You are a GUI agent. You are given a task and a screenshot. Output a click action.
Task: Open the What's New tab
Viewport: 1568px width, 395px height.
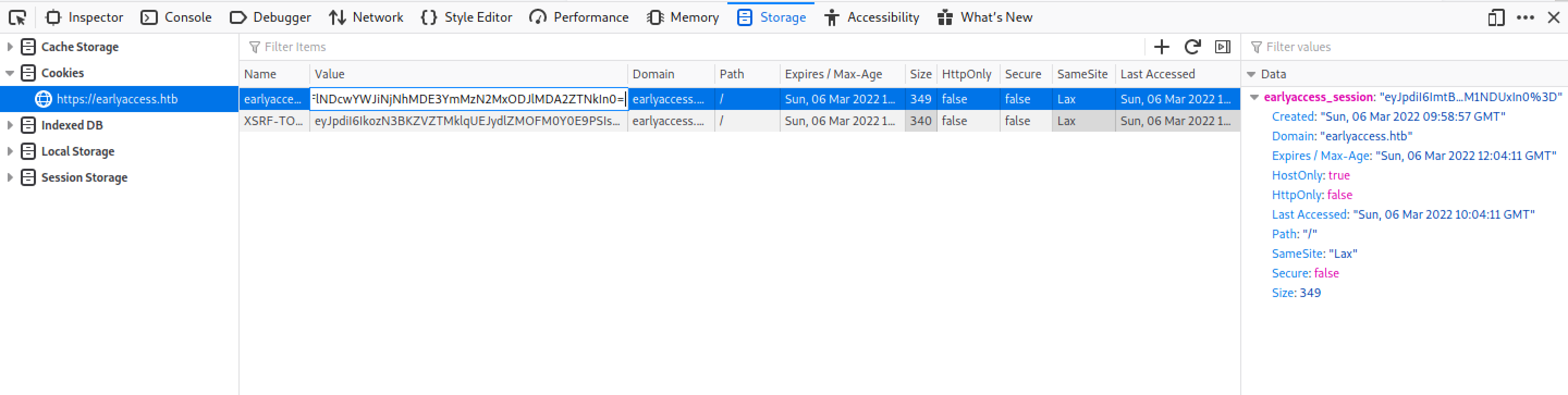click(x=985, y=17)
